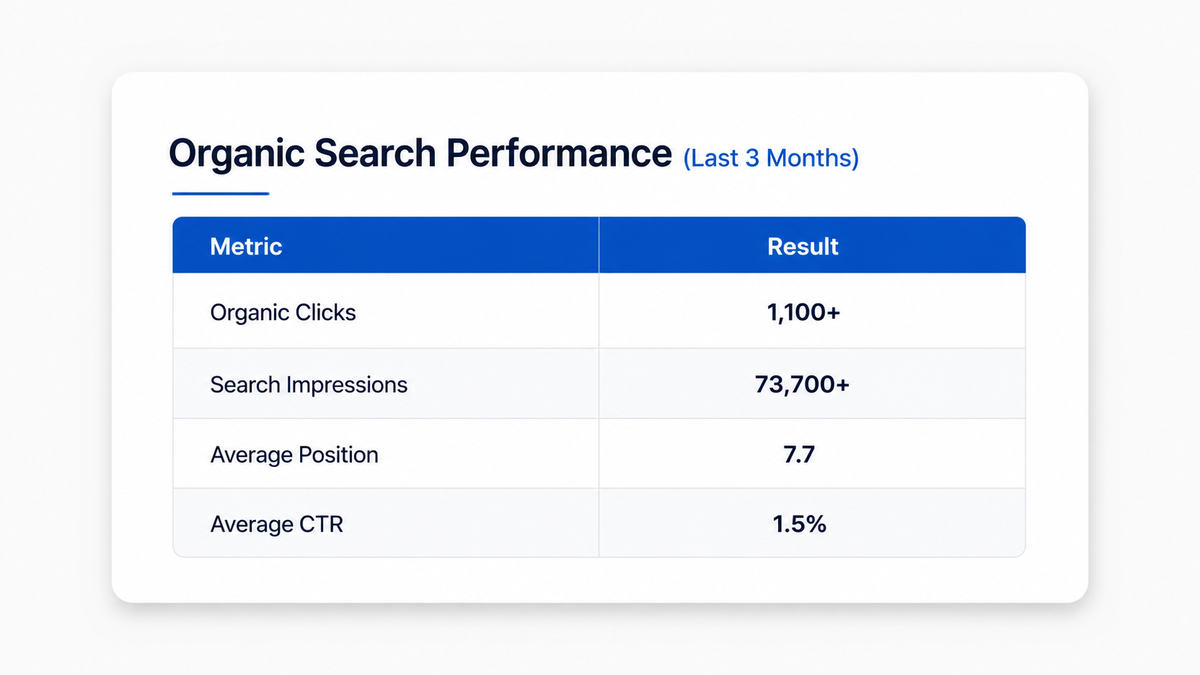
Task: Click the 1.5% CTR value
Action: (799, 523)
